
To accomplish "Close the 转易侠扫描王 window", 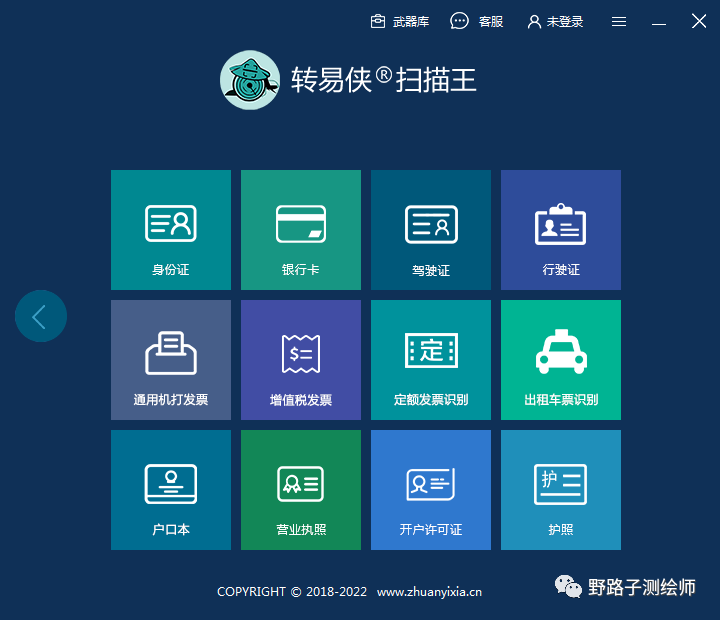I will pos(699,21).
